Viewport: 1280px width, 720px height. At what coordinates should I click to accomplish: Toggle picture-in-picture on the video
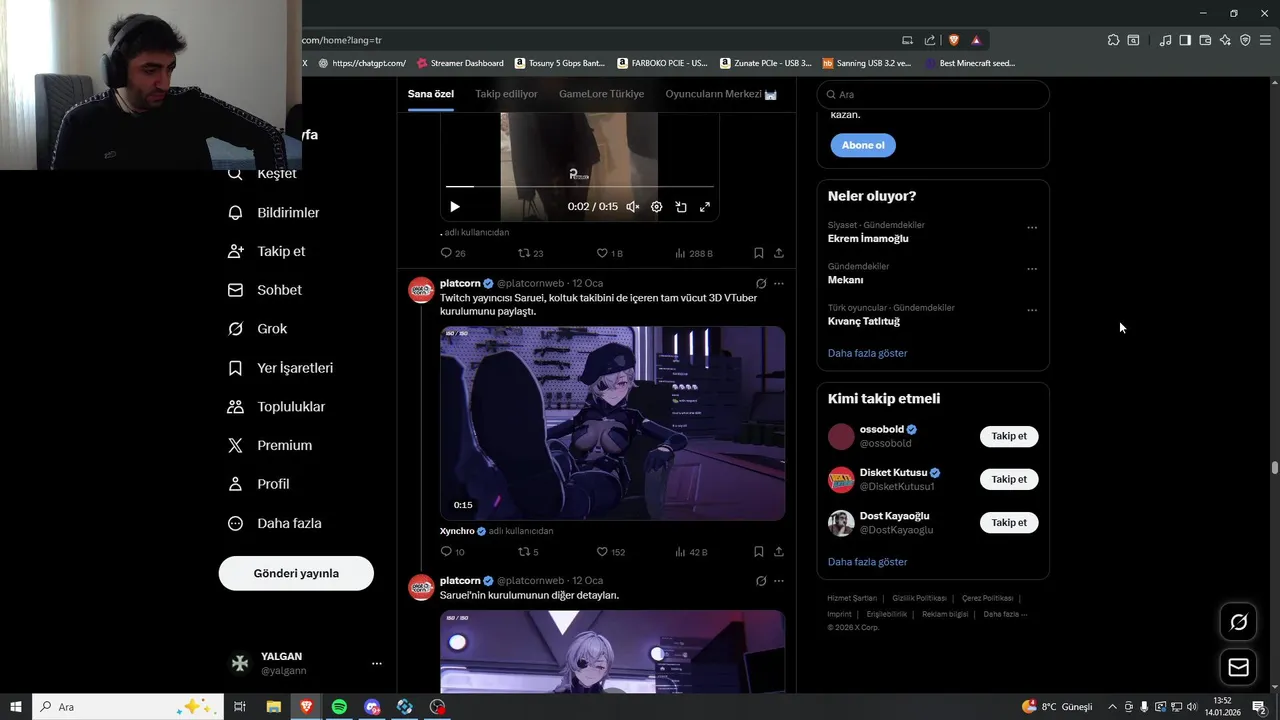(x=681, y=207)
